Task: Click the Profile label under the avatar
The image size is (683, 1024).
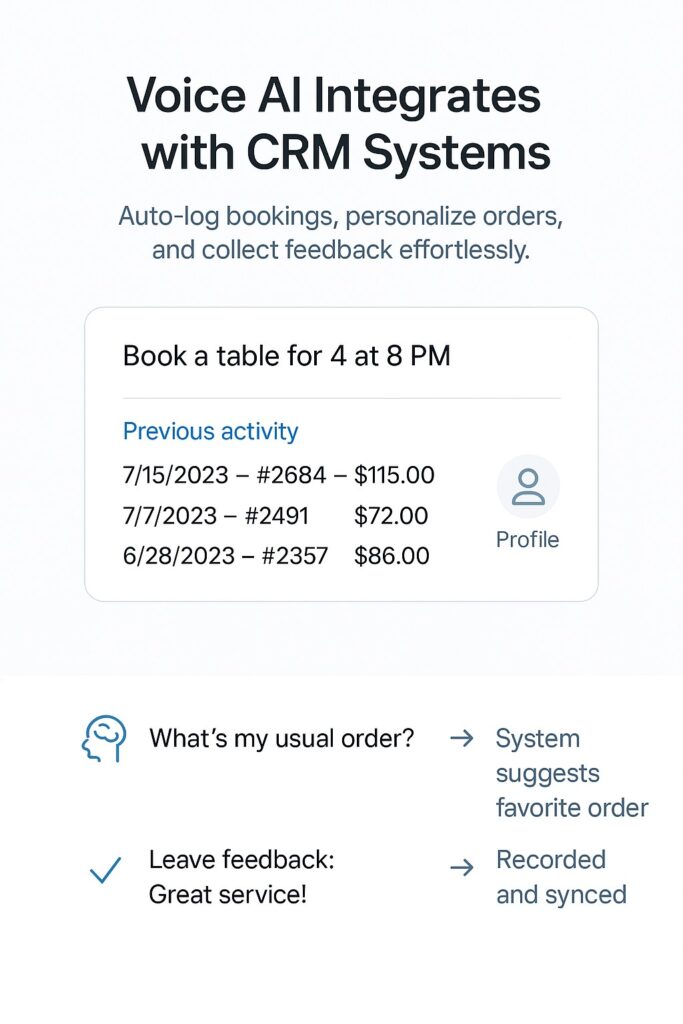Action: tap(527, 540)
